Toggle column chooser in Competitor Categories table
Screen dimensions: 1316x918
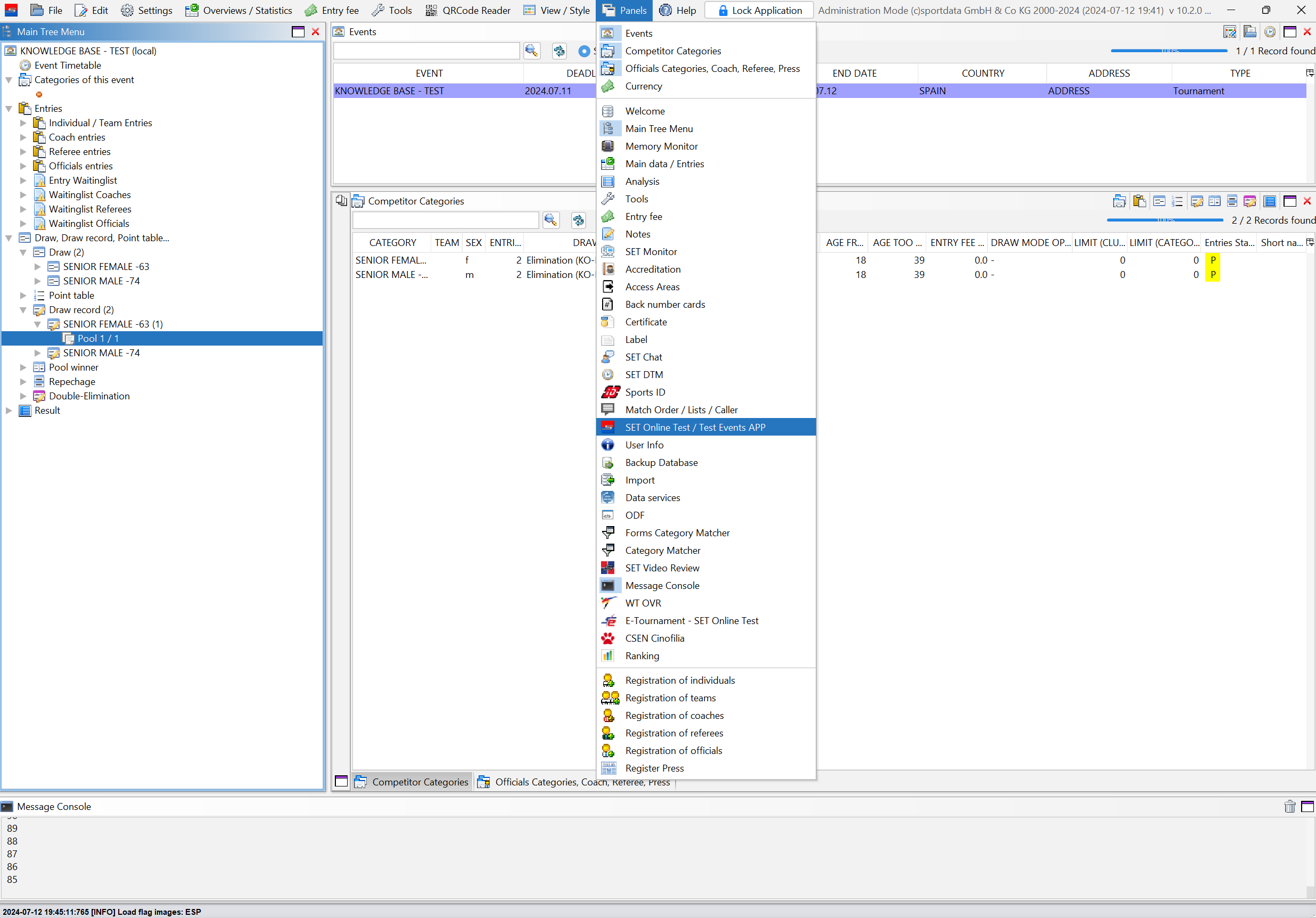(x=1309, y=242)
